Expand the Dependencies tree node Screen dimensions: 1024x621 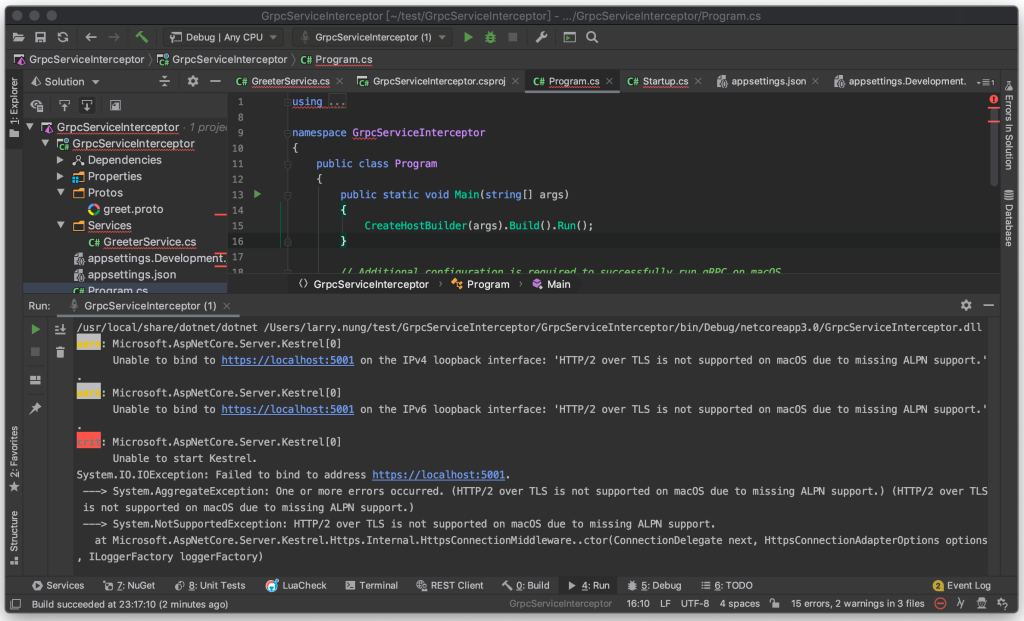pos(60,159)
